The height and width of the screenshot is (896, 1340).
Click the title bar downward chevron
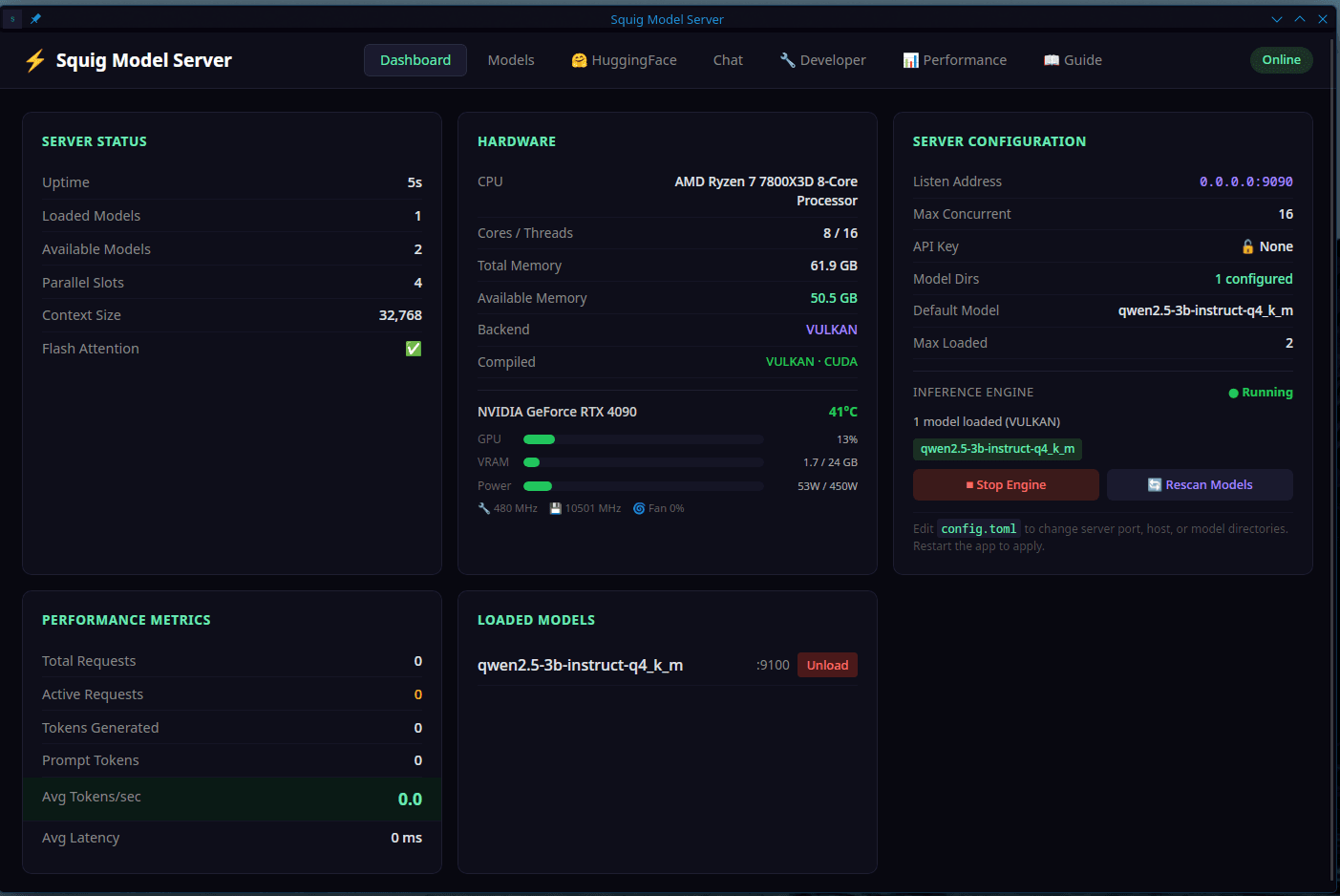coord(1277,19)
